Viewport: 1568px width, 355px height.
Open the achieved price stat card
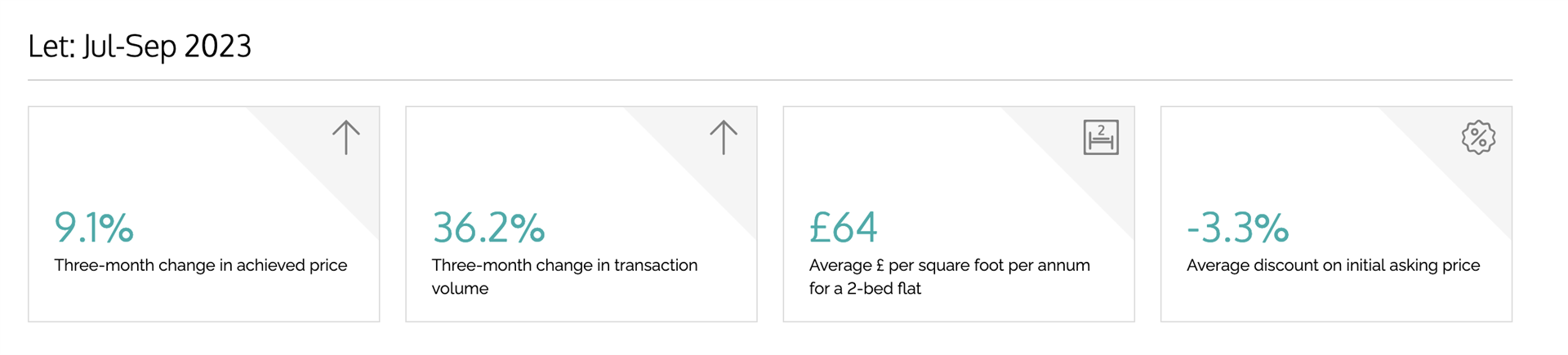[x=204, y=214]
